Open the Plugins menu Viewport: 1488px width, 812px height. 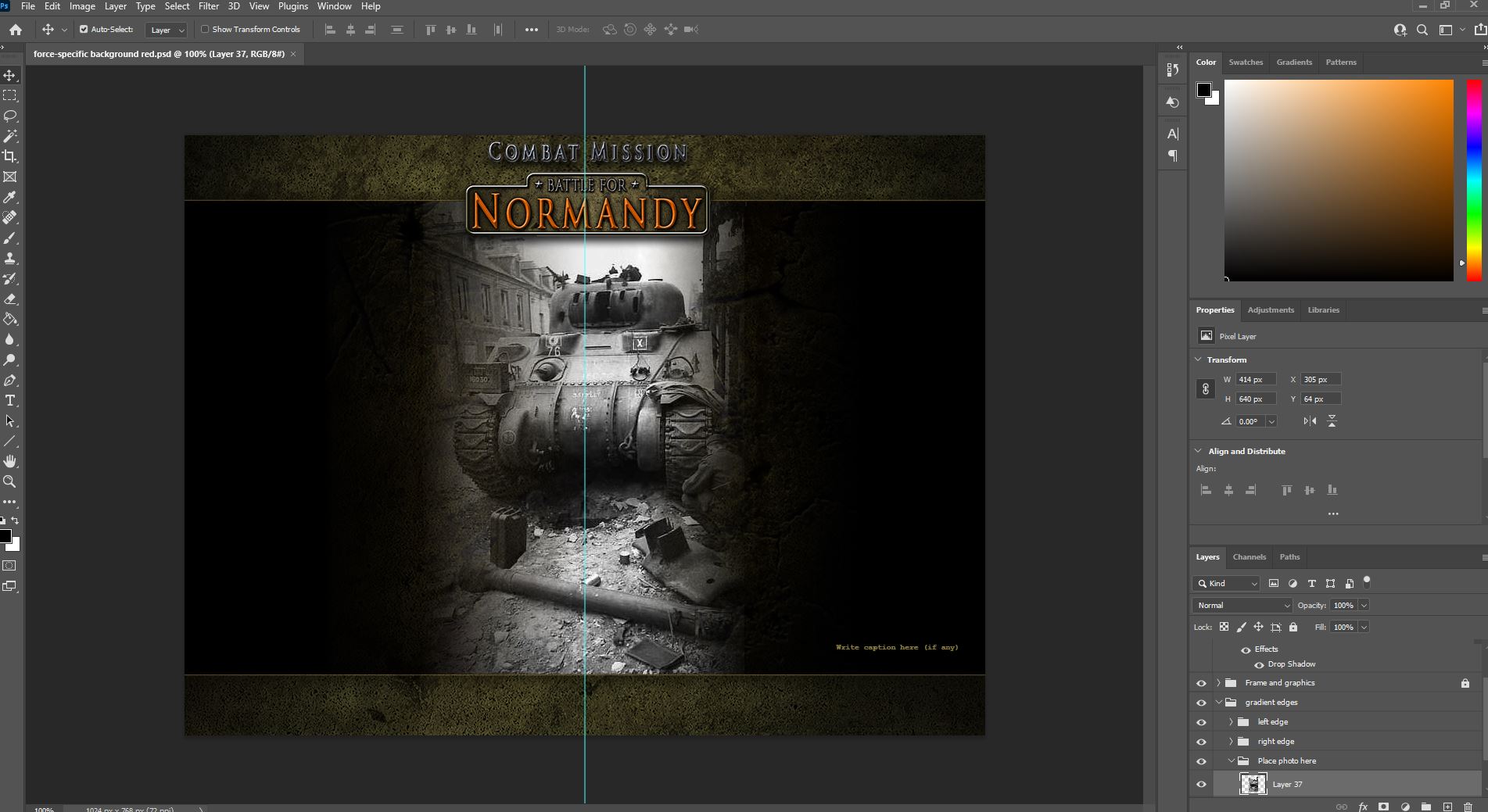pos(293,6)
